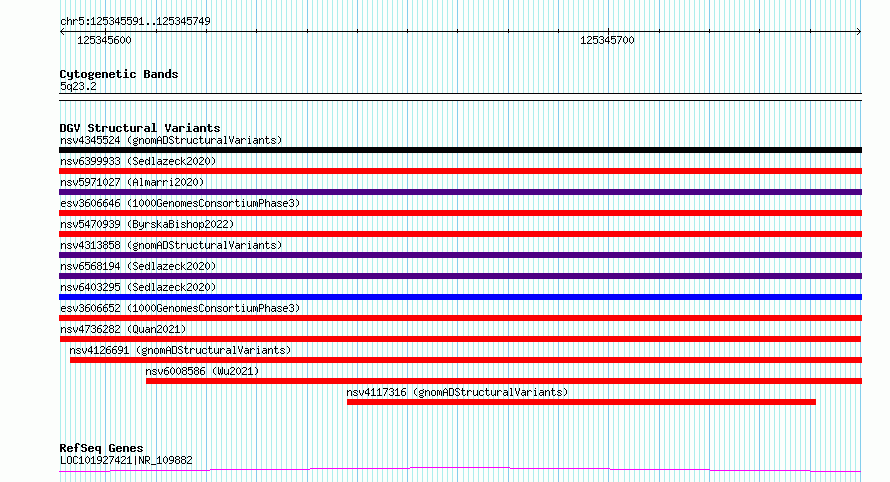Click the red bar of nsv4126691

[465, 360]
